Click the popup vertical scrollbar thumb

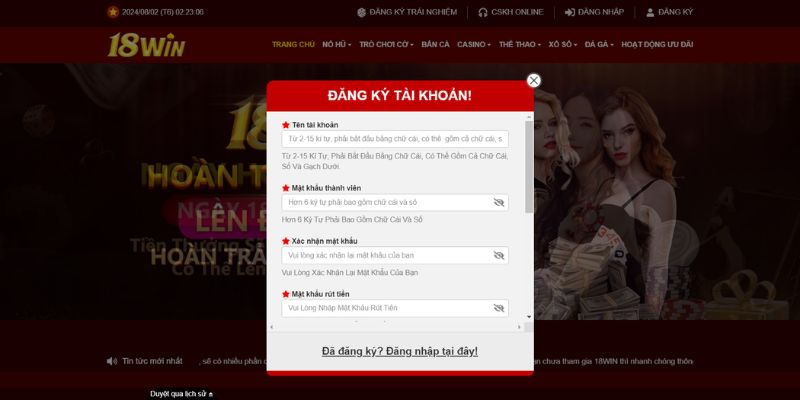[529, 167]
